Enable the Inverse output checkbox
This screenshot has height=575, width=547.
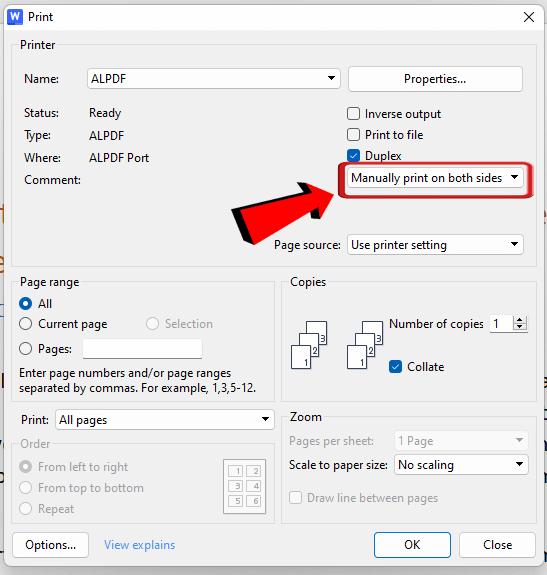click(353, 114)
